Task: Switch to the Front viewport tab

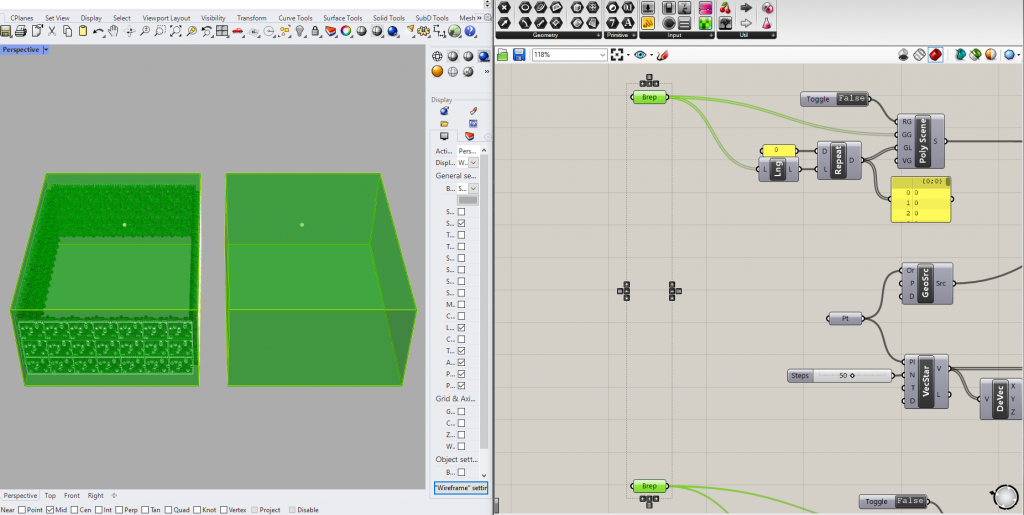Action: 72,495
